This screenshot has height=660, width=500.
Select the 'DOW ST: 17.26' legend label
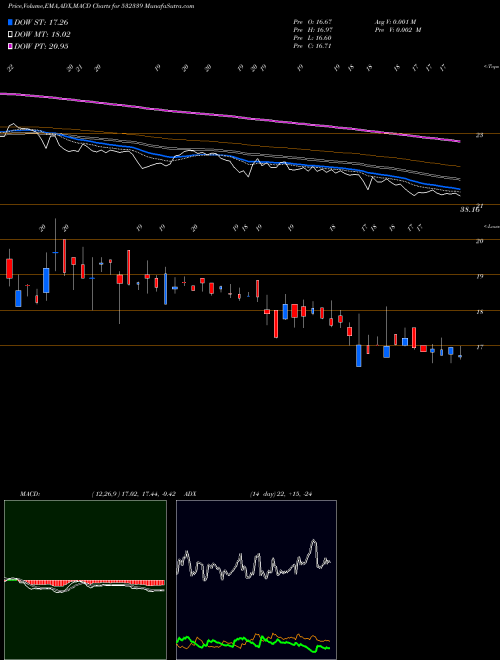(x=41, y=22)
